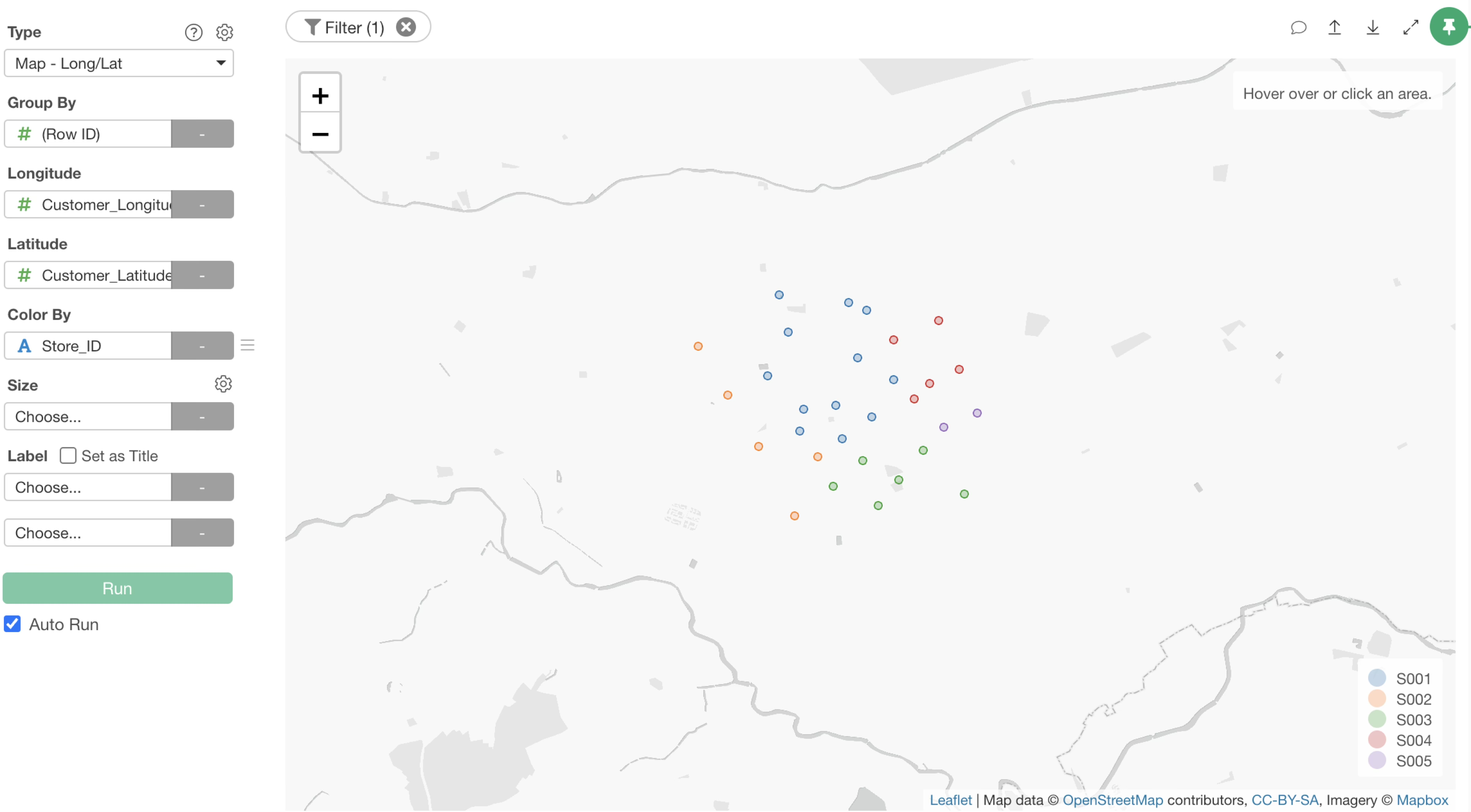Click the S001 legend color swatch
The height and width of the screenshot is (812, 1471).
pos(1377,678)
